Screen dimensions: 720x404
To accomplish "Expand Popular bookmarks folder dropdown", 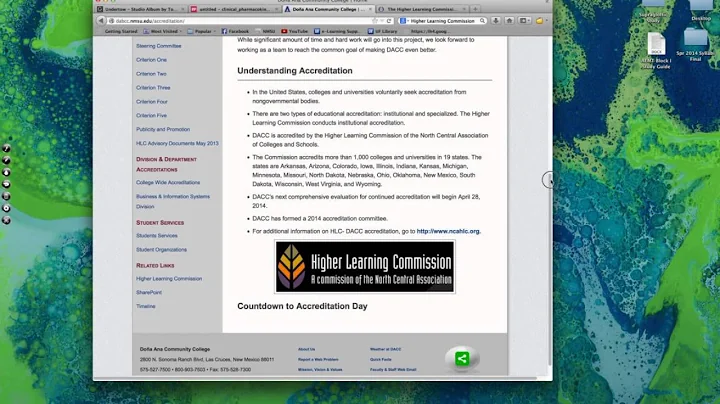I will tap(202, 31).
